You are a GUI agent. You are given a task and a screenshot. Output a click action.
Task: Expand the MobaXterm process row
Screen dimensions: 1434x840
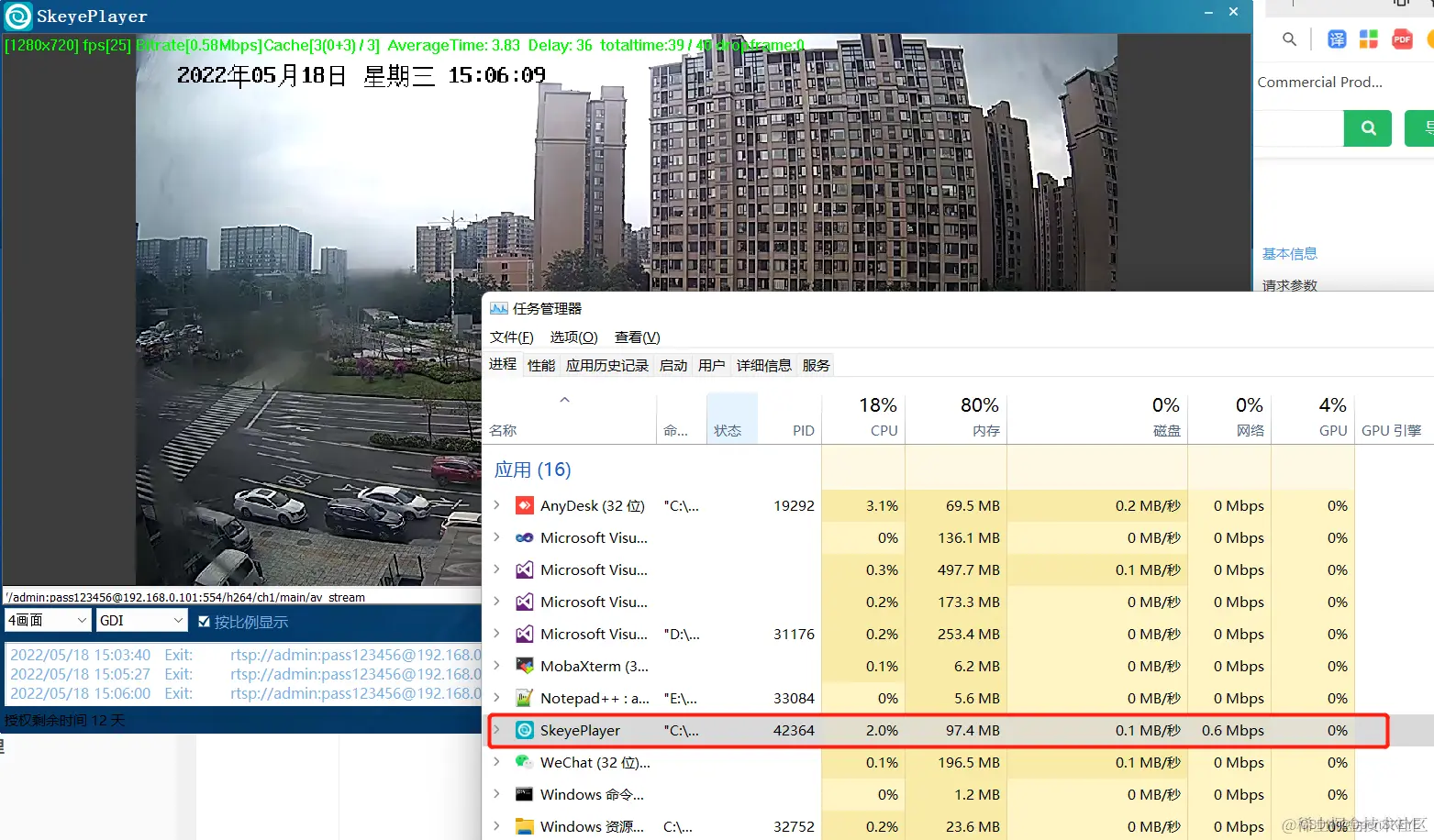[496, 666]
